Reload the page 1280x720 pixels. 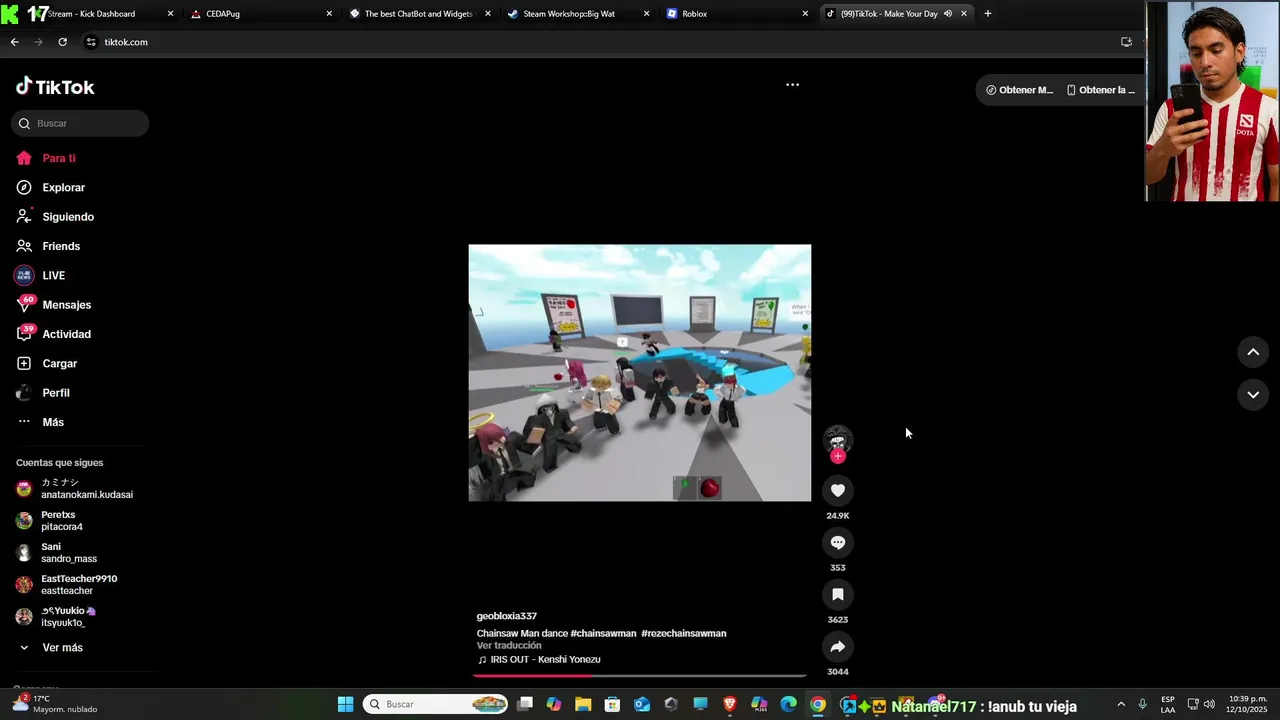pos(62,42)
